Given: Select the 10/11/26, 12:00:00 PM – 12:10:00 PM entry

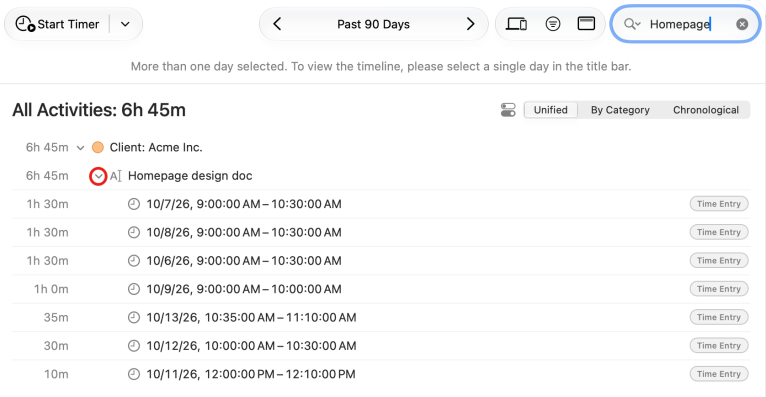Looking at the screenshot, I should pos(381,374).
